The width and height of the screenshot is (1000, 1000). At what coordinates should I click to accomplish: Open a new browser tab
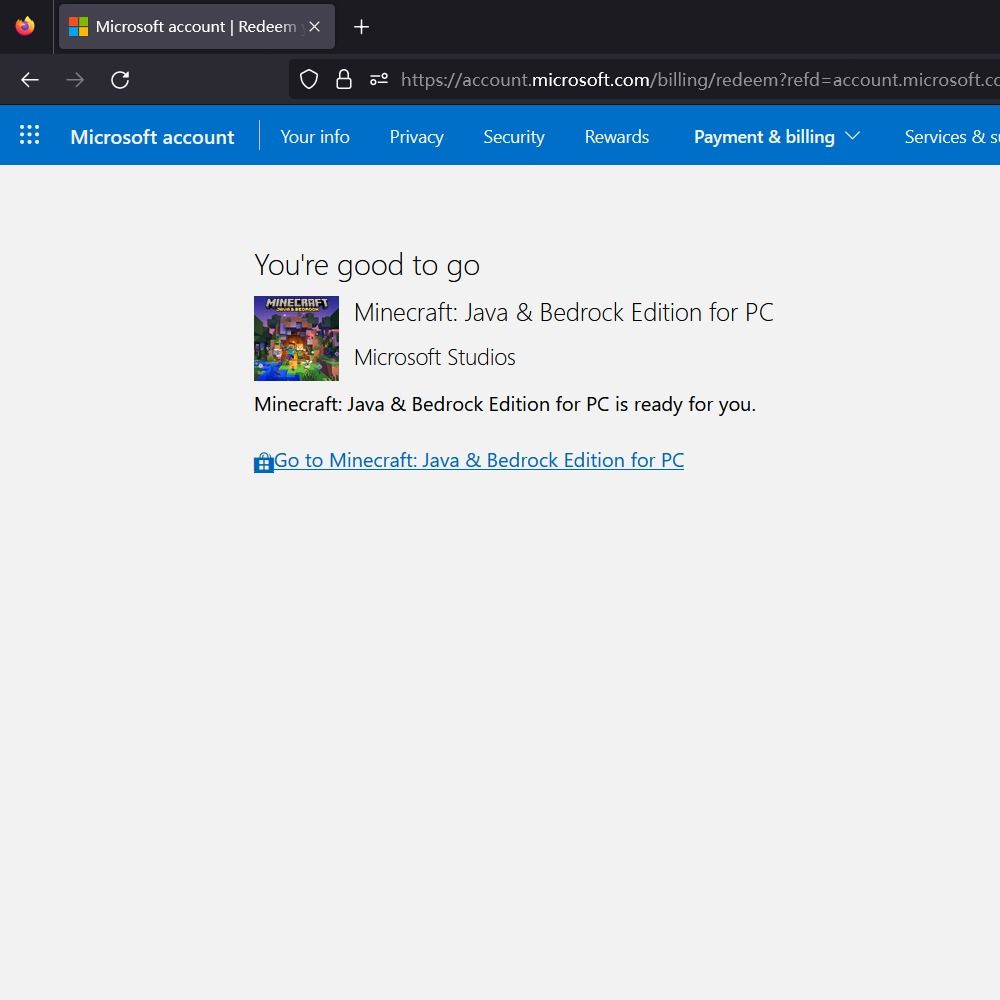[361, 27]
